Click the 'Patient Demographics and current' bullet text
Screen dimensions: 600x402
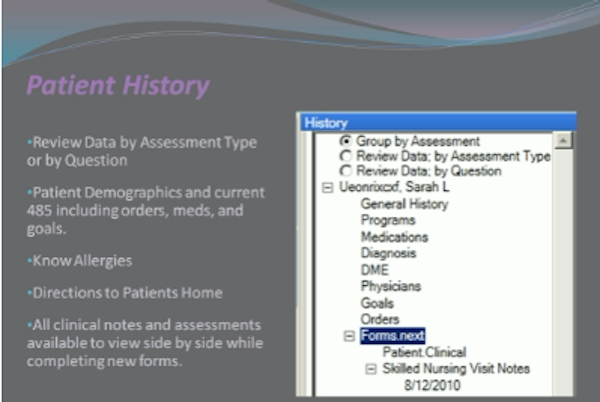click(146, 210)
